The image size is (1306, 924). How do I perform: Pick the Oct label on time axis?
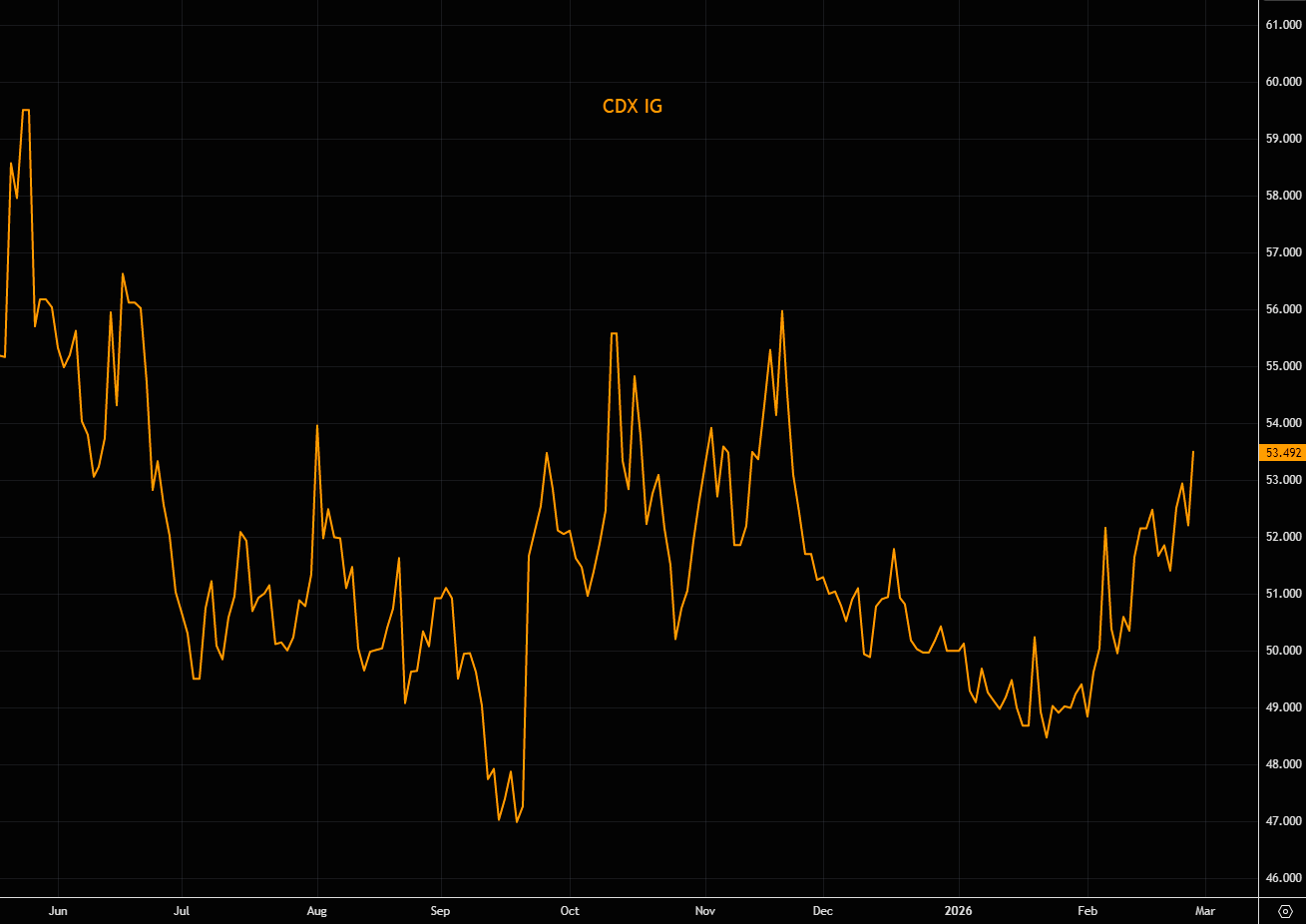click(570, 911)
